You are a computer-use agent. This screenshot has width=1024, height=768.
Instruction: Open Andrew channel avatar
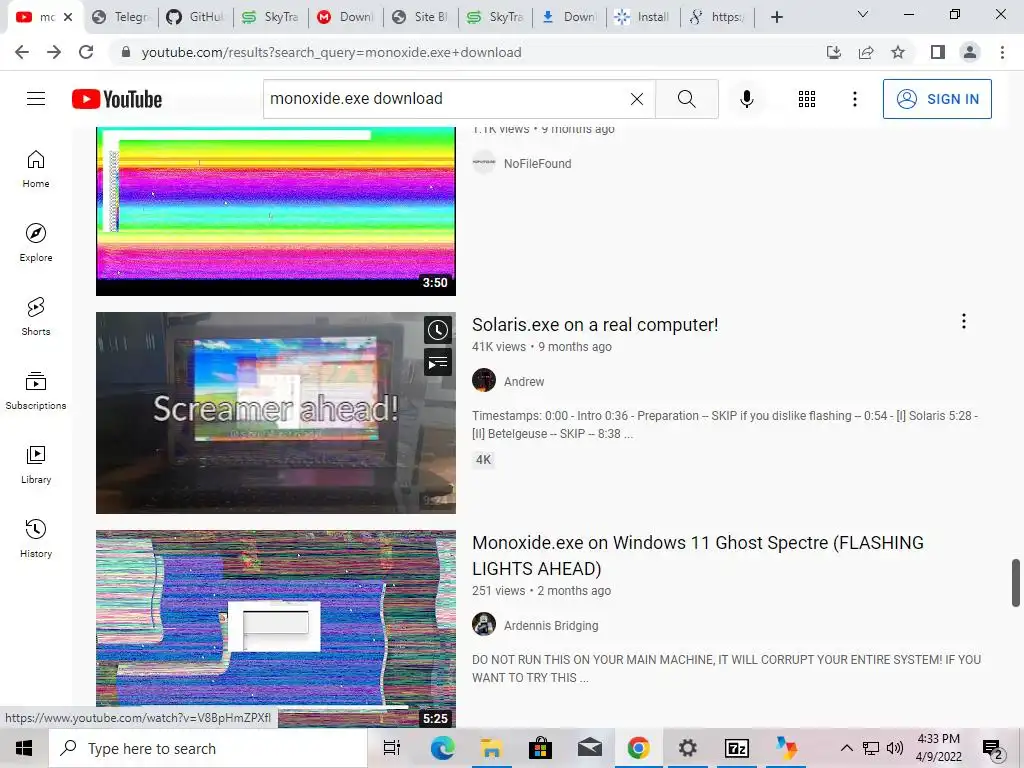(x=484, y=380)
